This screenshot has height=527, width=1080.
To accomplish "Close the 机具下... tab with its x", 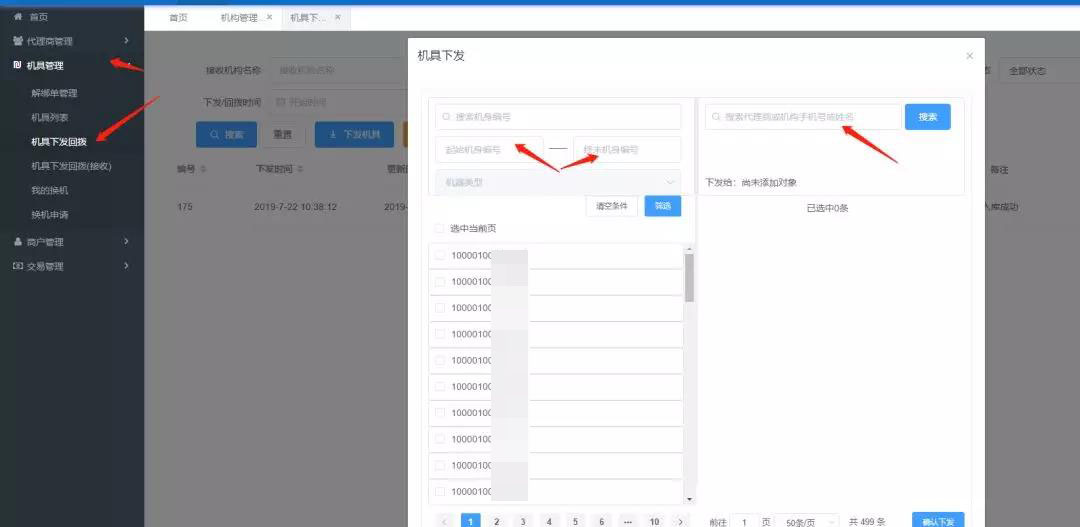I will pyautogui.click(x=338, y=17).
